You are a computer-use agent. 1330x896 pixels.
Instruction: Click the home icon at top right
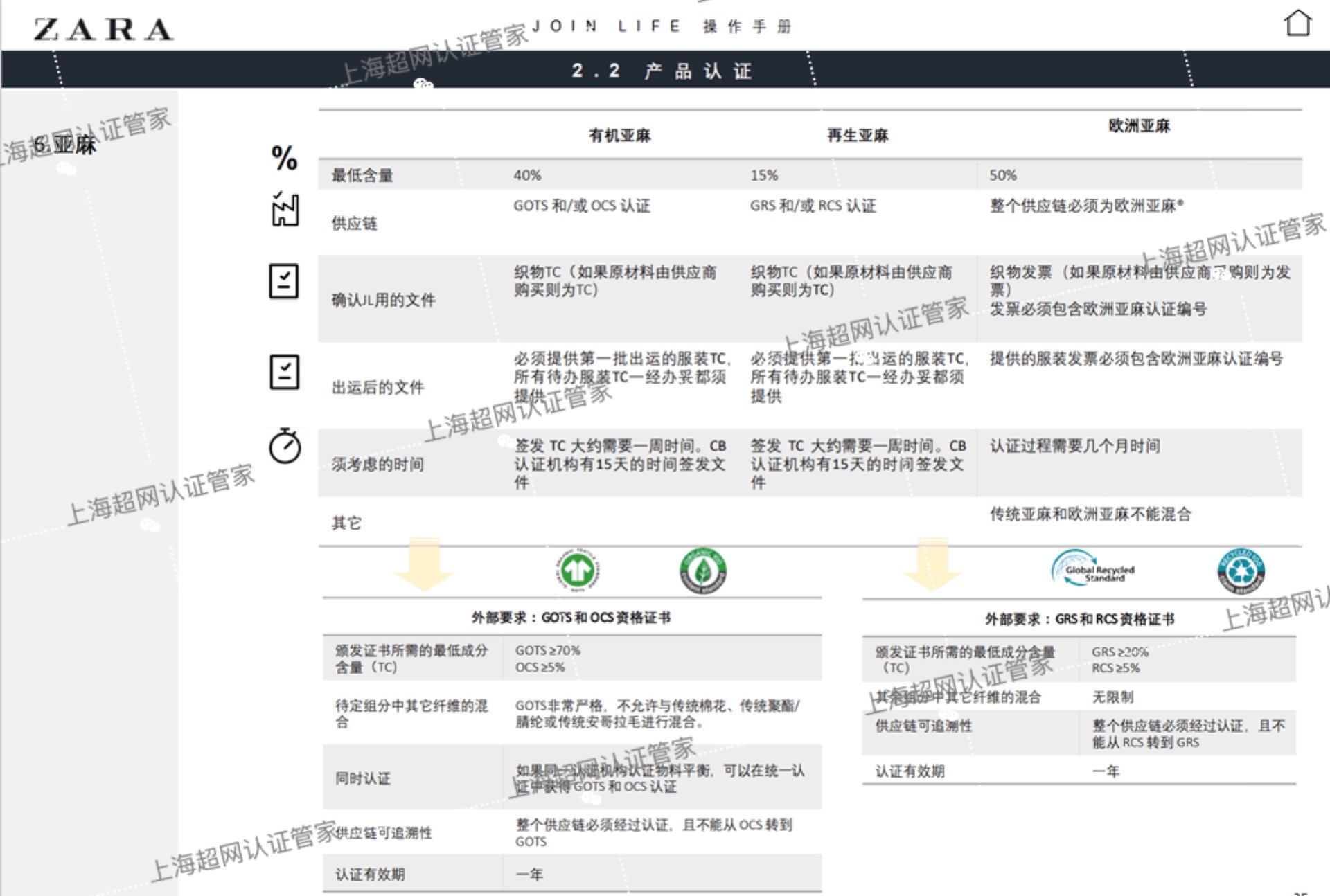1297,23
